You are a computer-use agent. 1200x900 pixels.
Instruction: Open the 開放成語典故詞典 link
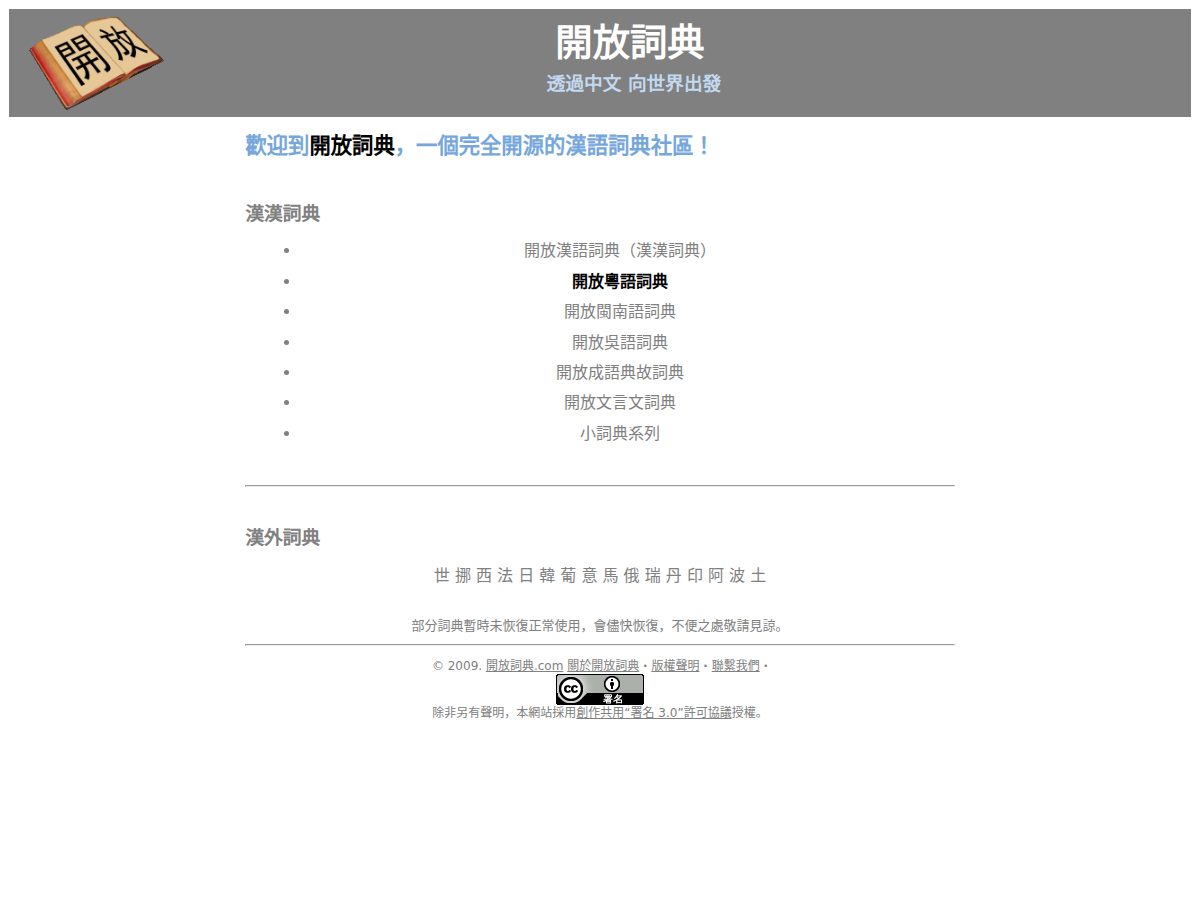[620, 372]
